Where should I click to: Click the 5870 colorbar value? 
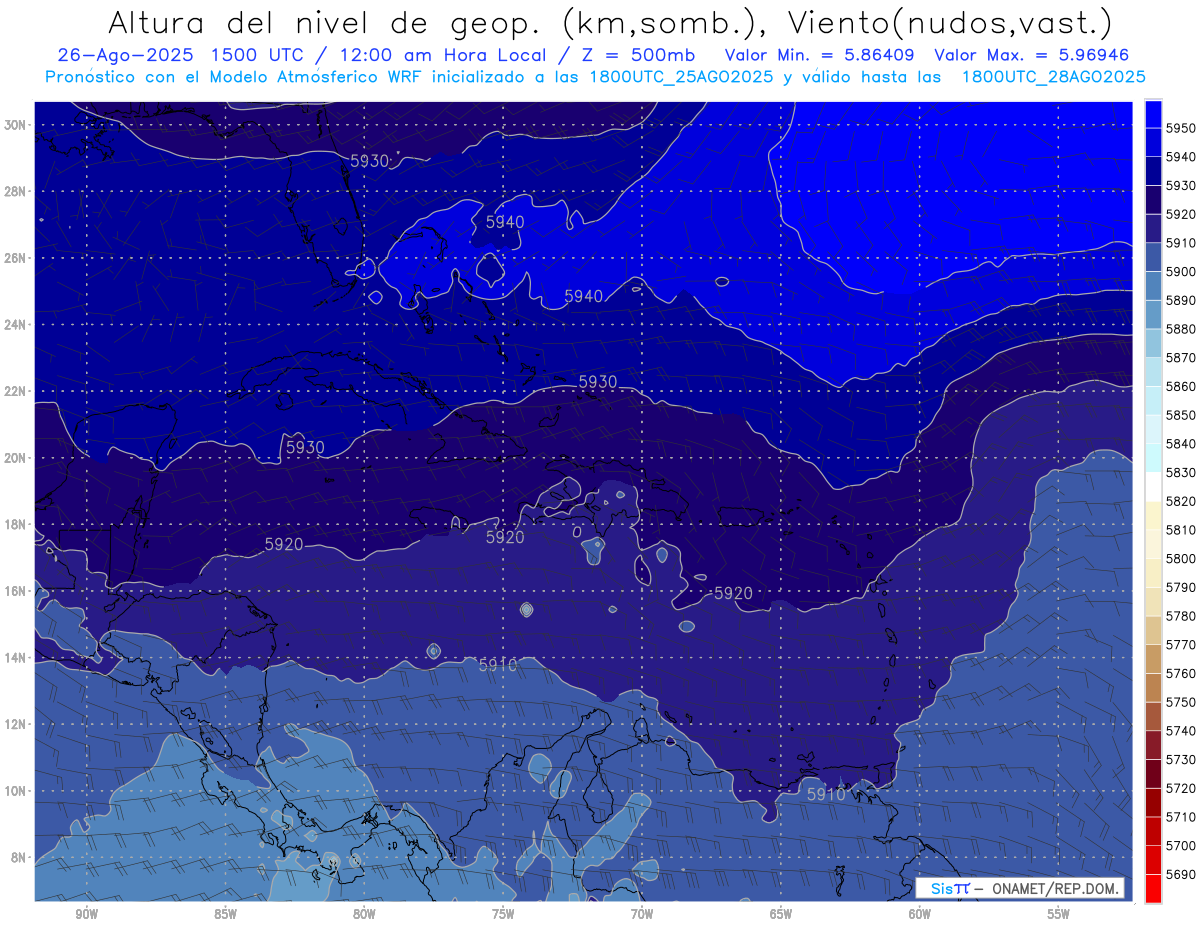point(1181,357)
